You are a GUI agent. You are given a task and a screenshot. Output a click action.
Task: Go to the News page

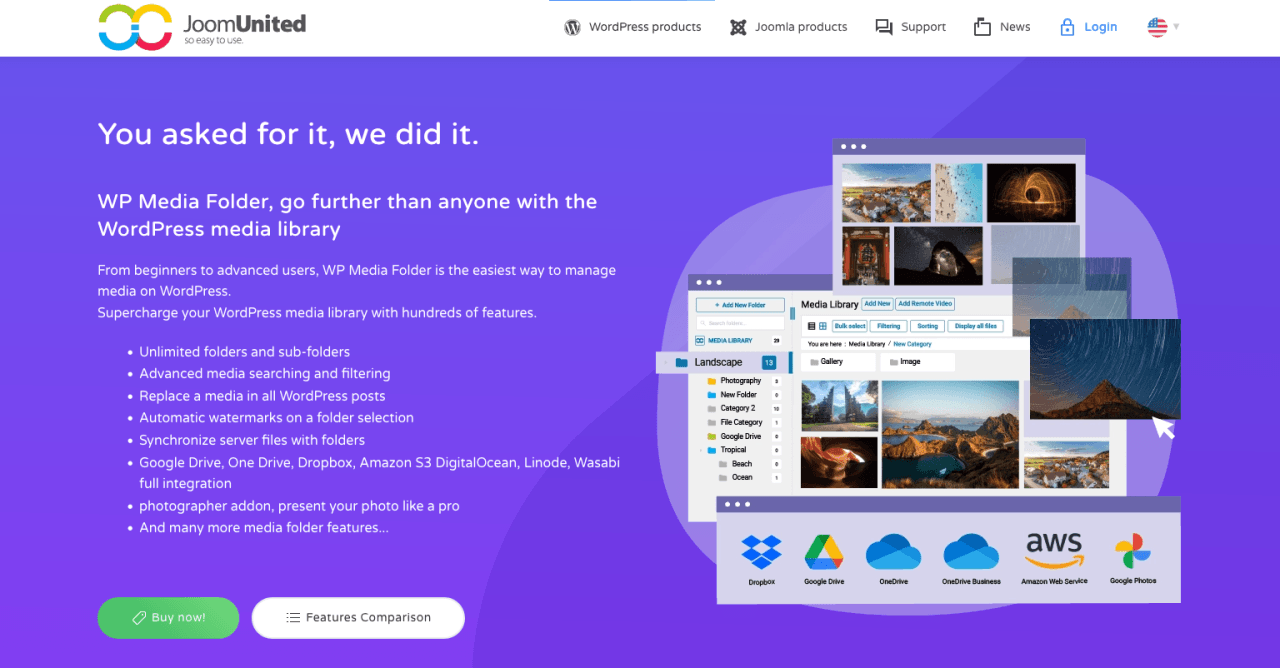1015,27
